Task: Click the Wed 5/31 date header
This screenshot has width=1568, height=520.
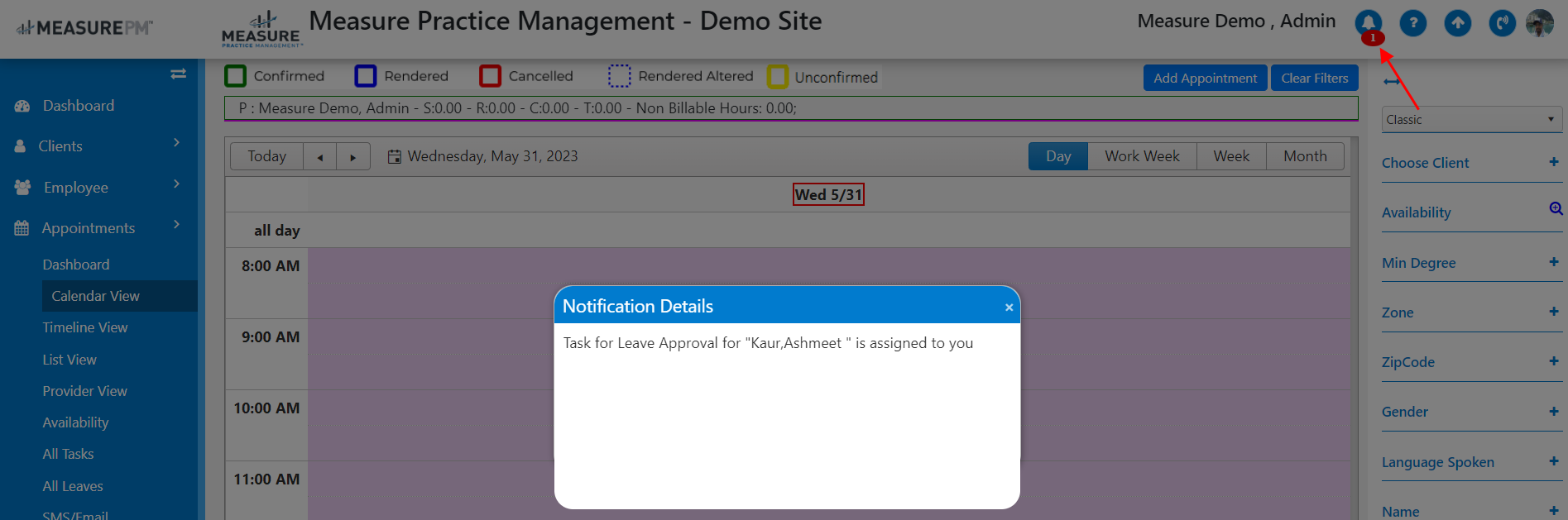Action: point(828,194)
